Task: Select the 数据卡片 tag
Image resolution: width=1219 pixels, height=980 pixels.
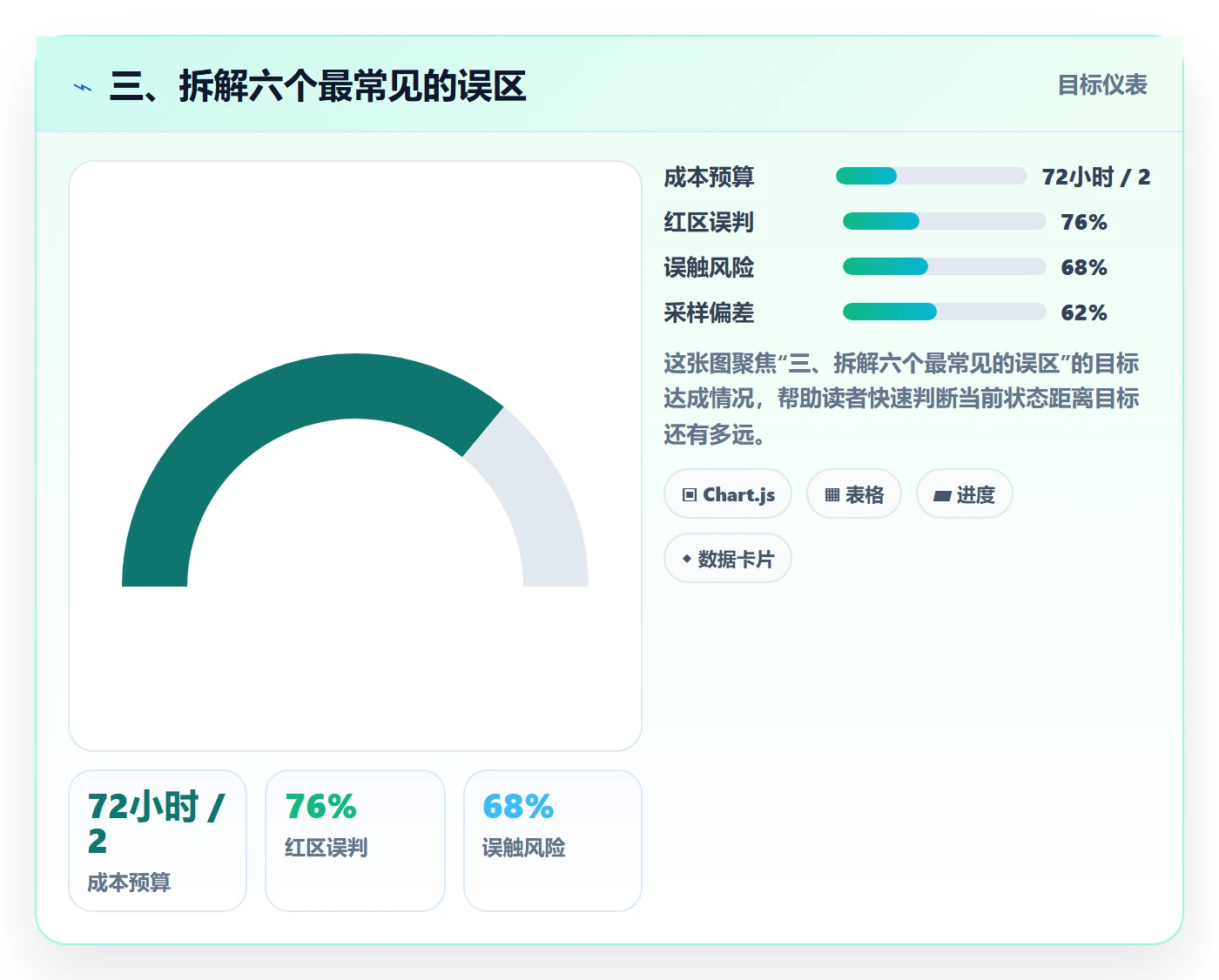Action: click(x=728, y=559)
